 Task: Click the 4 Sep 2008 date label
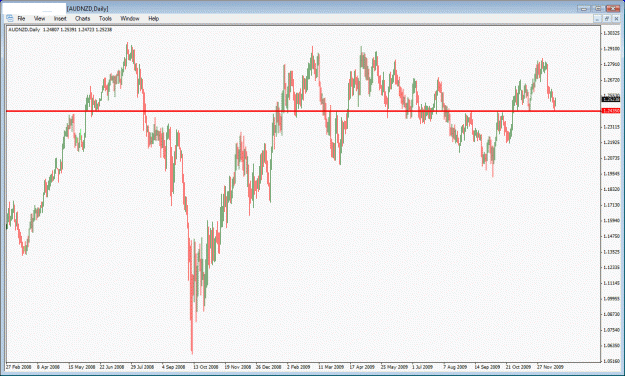tap(174, 367)
